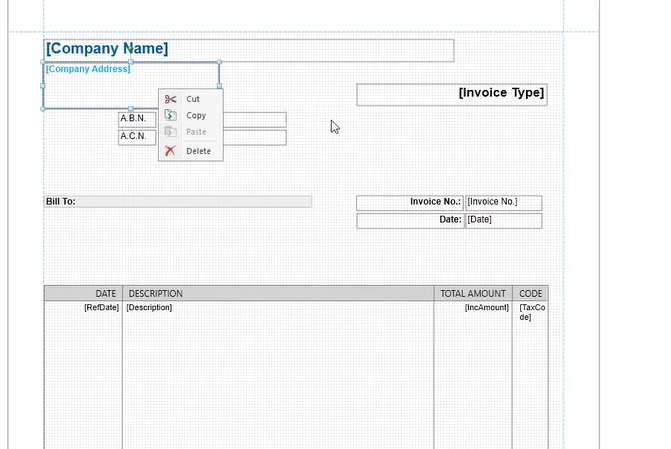Viewport: 671px width, 449px height.
Task: Click the Copy icon in context menu
Action: pyautogui.click(x=170, y=116)
